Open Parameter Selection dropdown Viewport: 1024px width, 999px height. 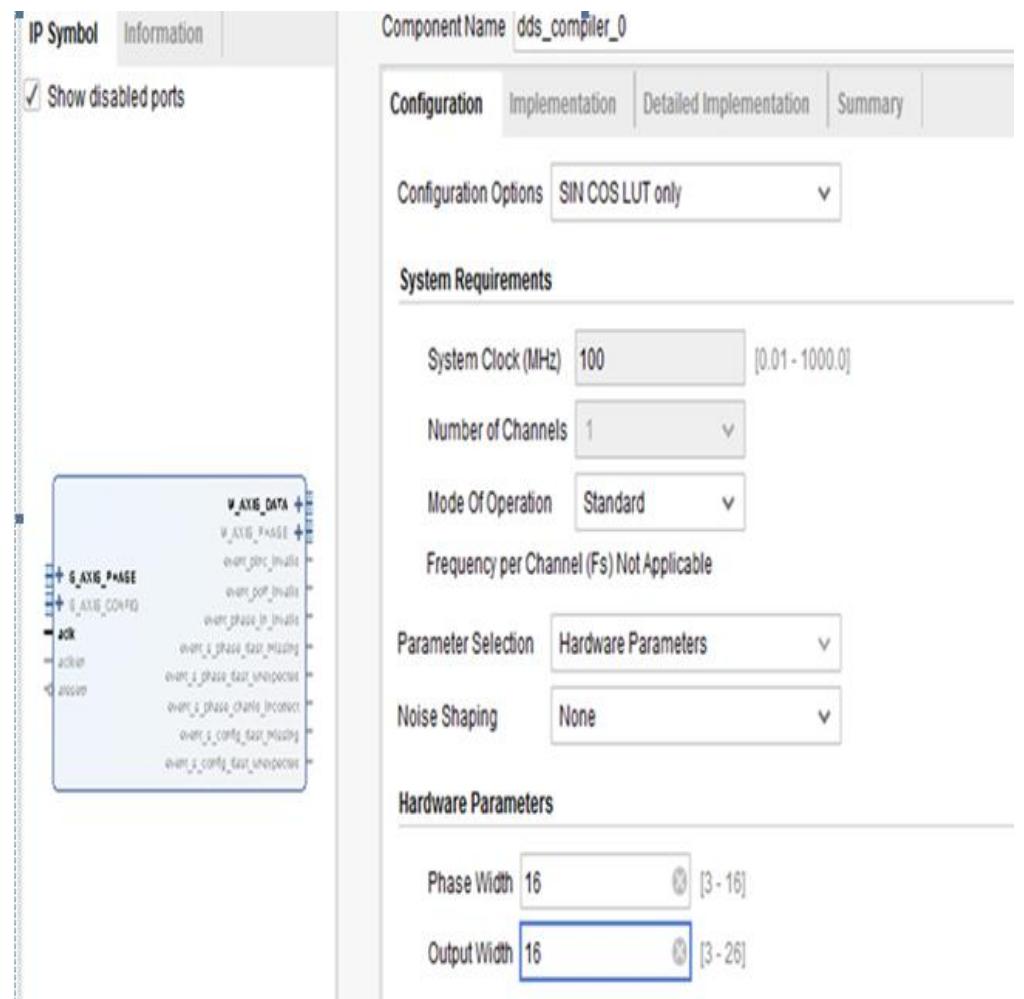696,644
